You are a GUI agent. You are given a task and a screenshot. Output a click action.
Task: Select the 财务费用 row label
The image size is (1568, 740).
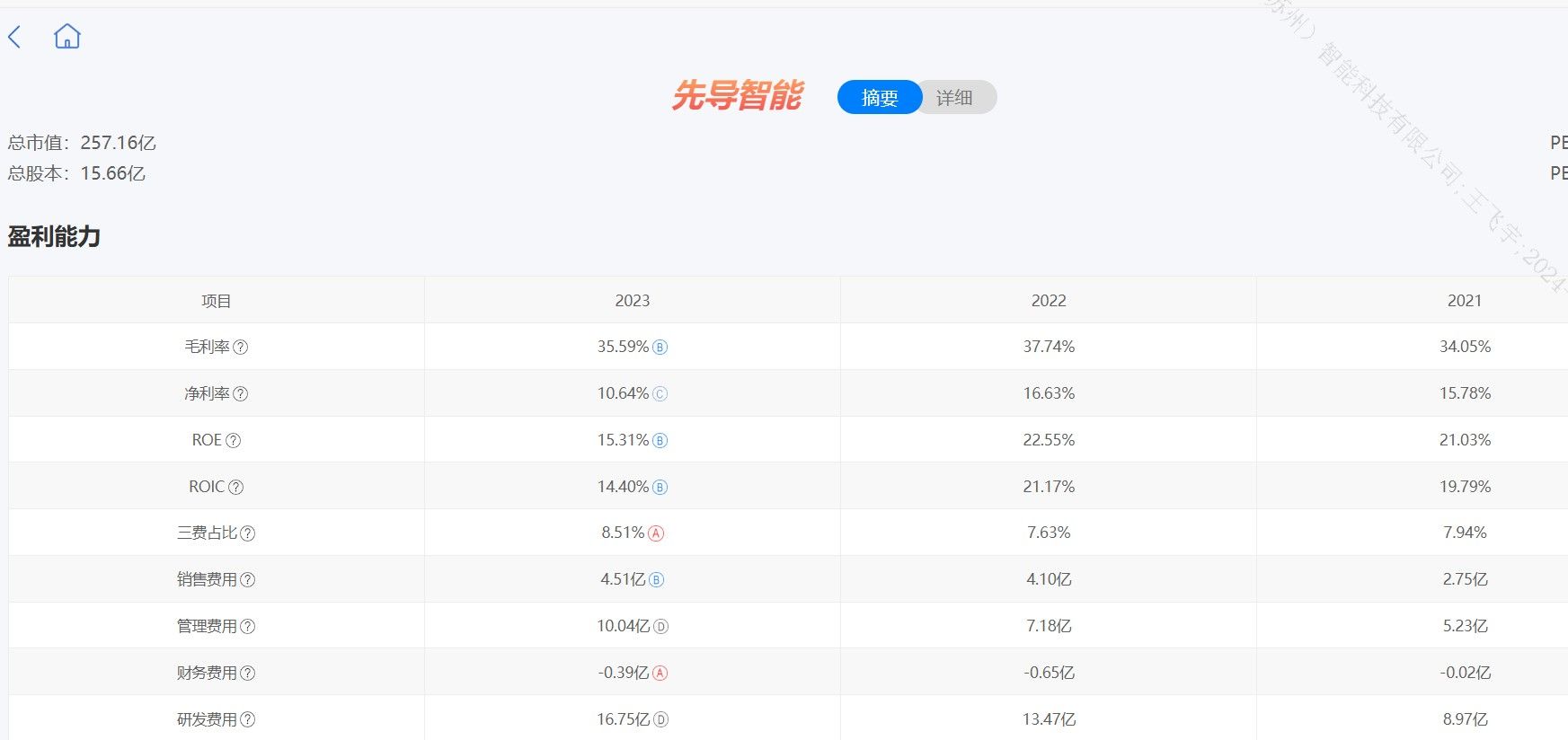pyautogui.click(x=208, y=673)
